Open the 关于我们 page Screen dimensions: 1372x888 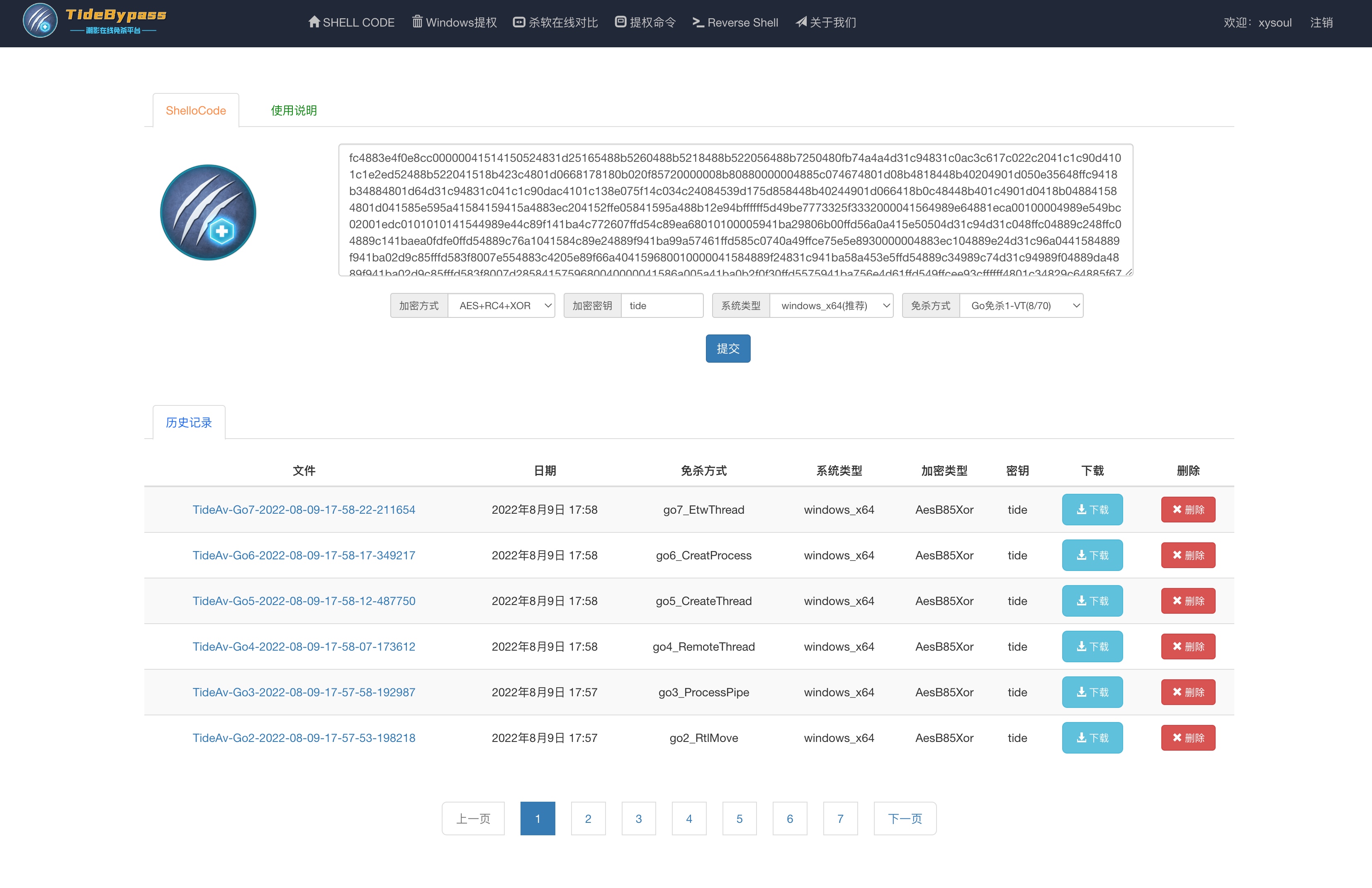[826, 22]
